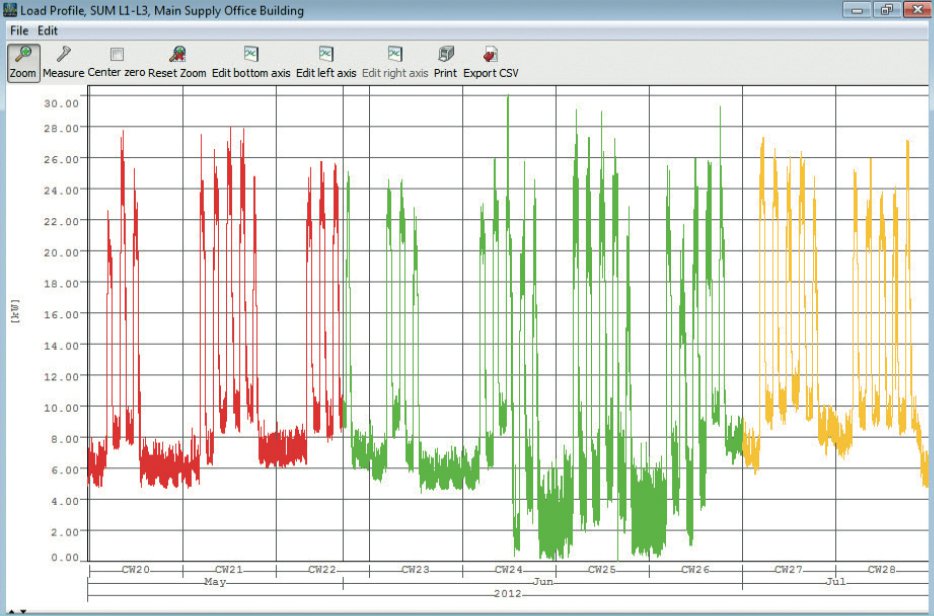
Task: Click the CW20 week label
Action: (136, 570)
